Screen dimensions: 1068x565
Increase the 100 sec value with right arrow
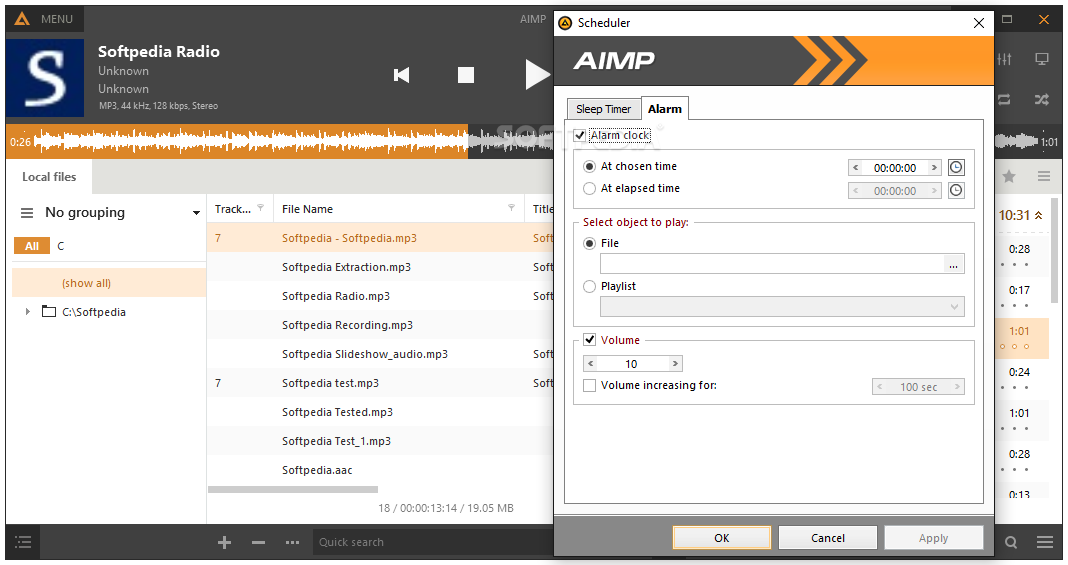[957, 387]
